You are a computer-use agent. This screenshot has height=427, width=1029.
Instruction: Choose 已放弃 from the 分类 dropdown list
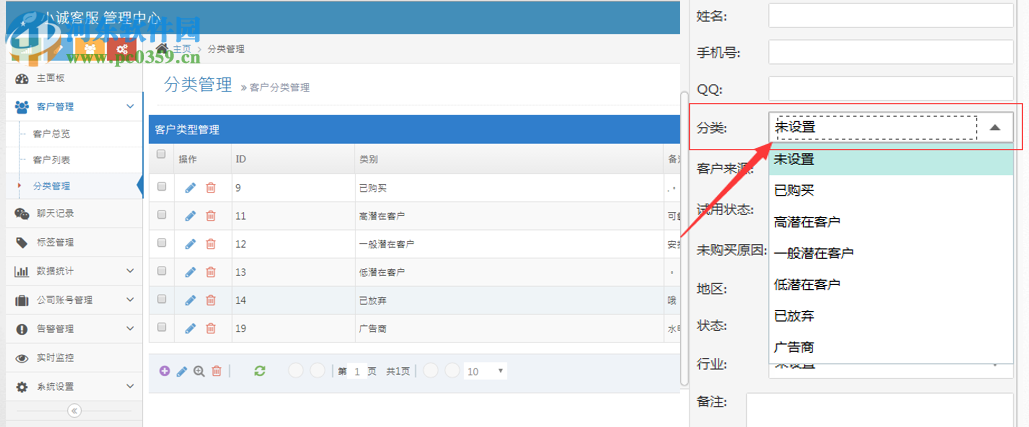891,316
